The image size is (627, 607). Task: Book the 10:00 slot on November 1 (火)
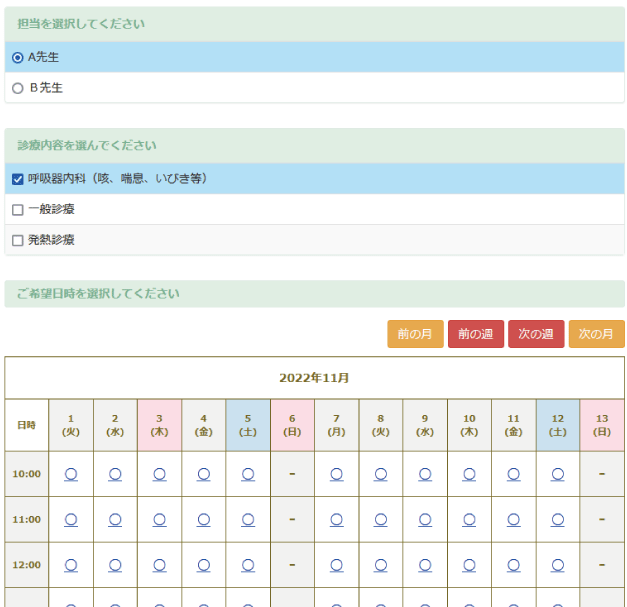(71, 474)
